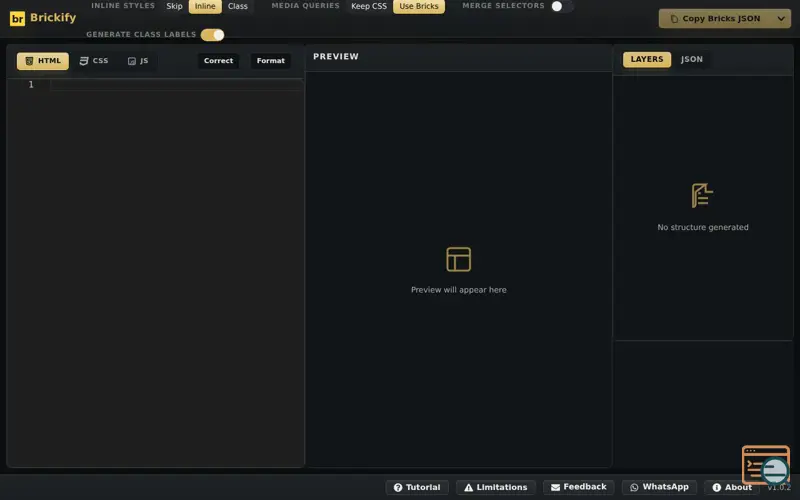Select Skip for inline styles
The width and height of the screenshot is (800, 500).
coord(174,6)
